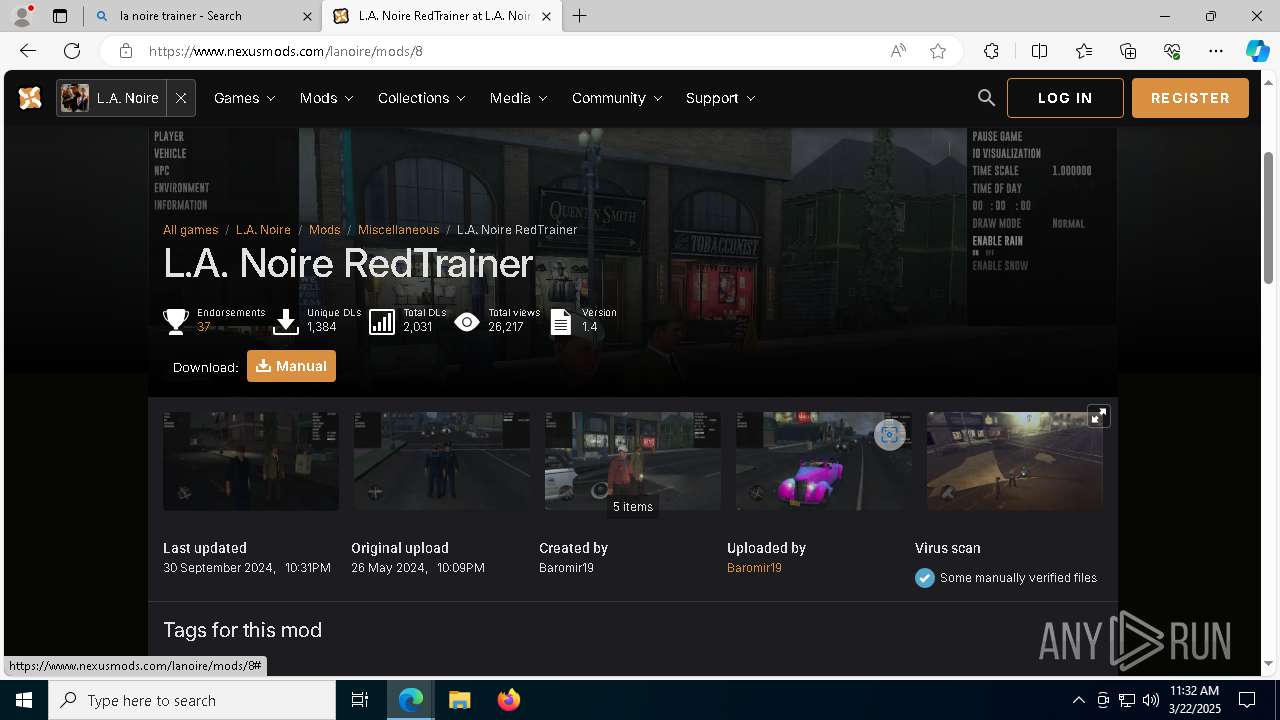Go back to previous page

pyautogui.click(x=28, y=51)
